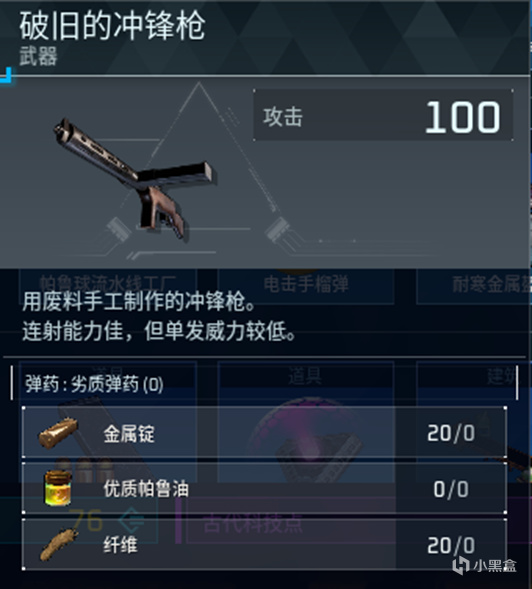Select the 优质帕鲁油 material row
Viewport: 532px width, 589px height.
(x=264, y=488)
